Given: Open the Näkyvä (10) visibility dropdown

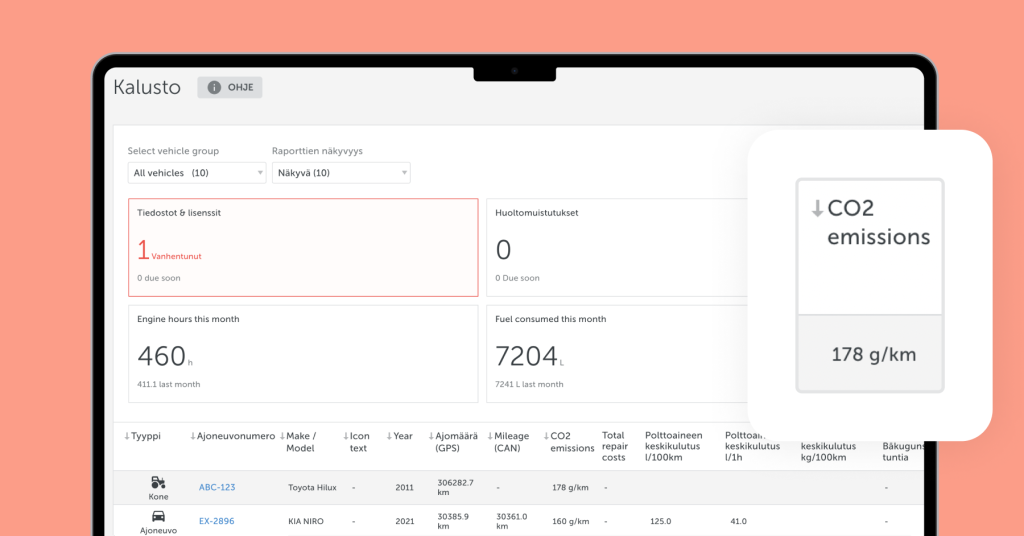Looking at the screenshot, I should [340, 173].
